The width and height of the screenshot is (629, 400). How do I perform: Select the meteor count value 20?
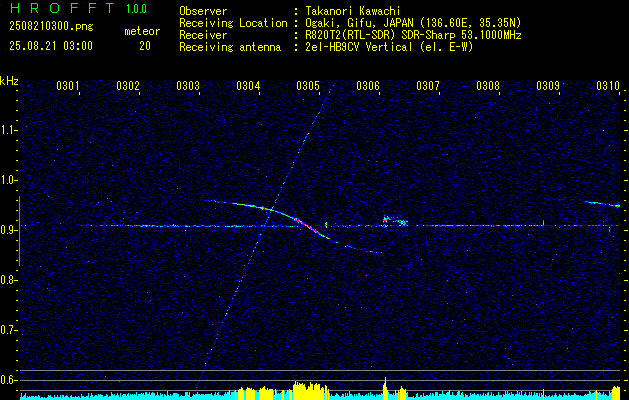[145, 46]
